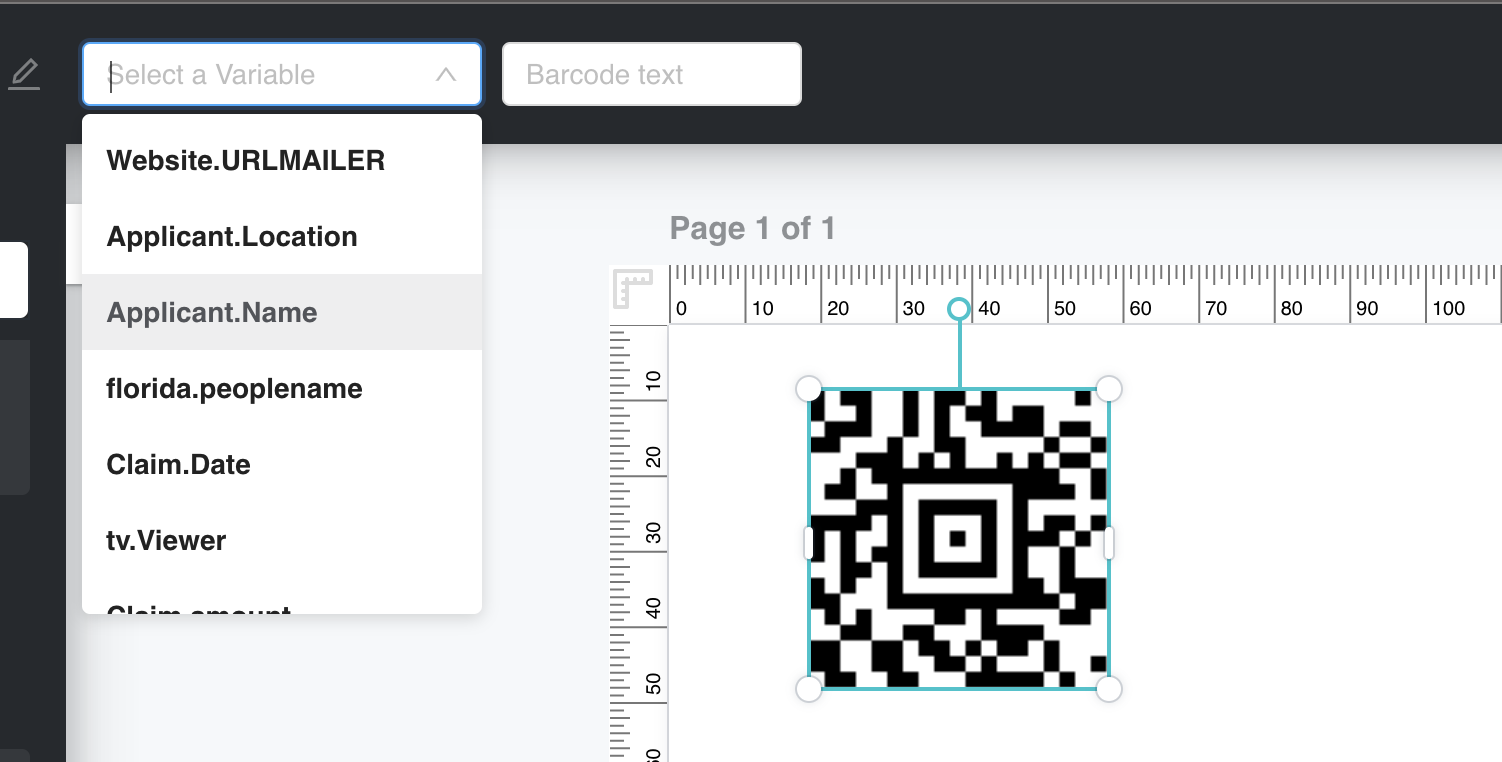This screenshot has height=762, width=1502.
Task: Collapse the variable list using the chevron
Action: coord(446,75)
